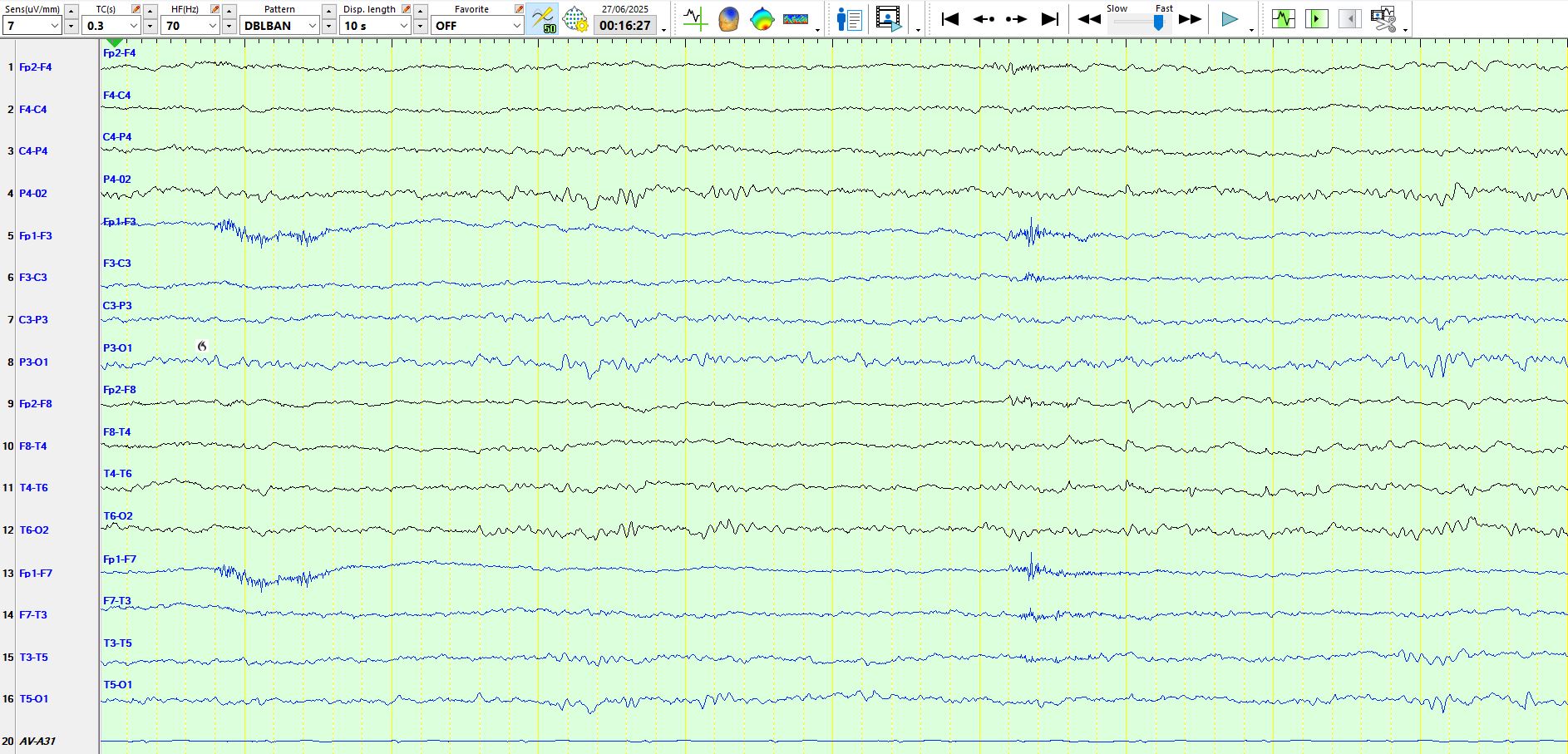Viewport: 1568px width, 754px height.
Task: Click the waveform cursor measurement icon
Action: point(694,19)
